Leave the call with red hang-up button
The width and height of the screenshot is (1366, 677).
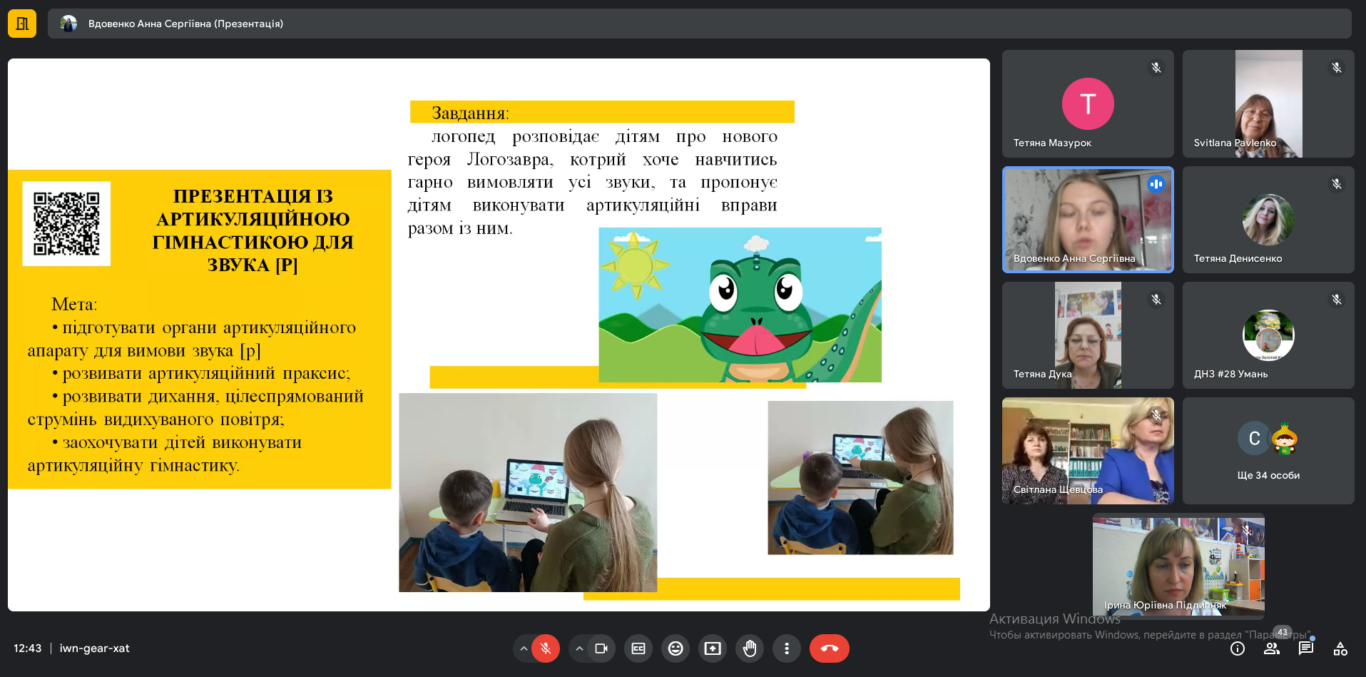tap(829, 648)
